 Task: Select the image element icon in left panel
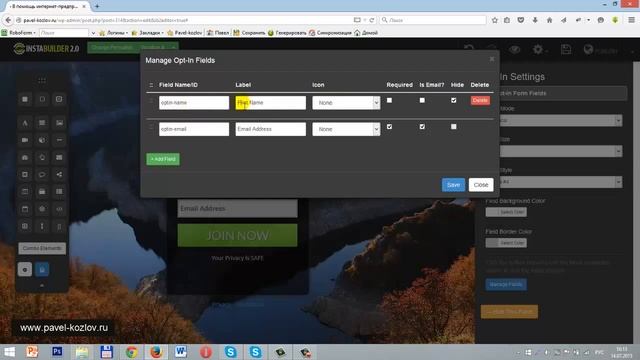coord(59,123)
